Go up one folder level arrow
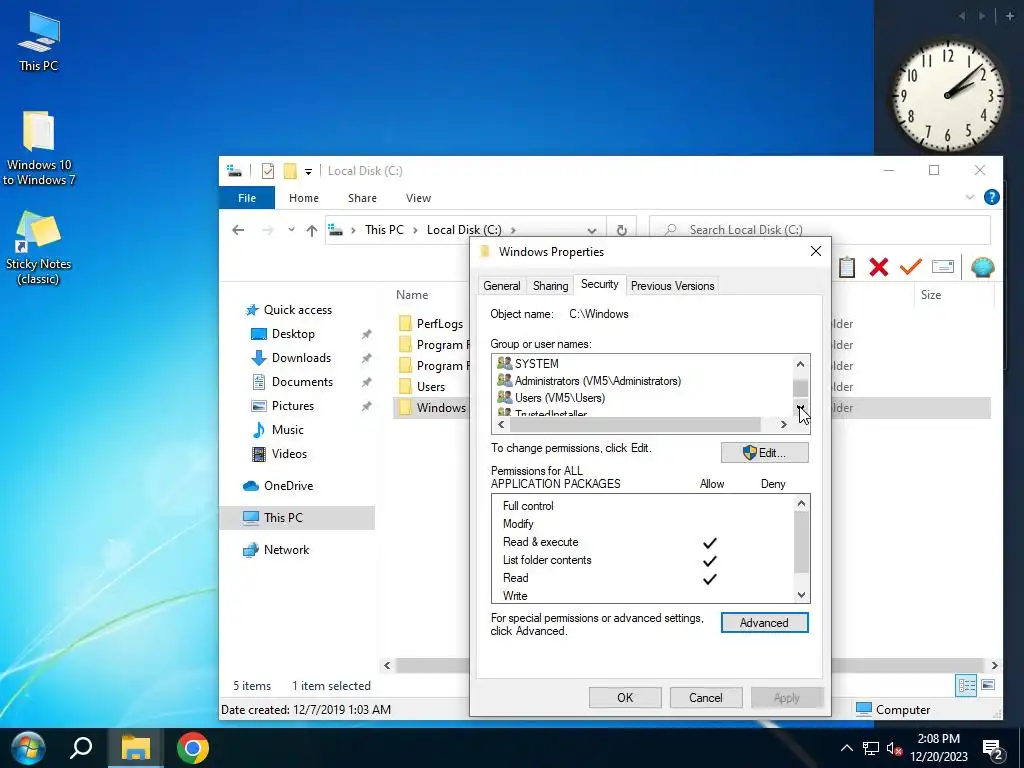The width and height of the screenshot is (1024, 768). (x=312, y=230)
